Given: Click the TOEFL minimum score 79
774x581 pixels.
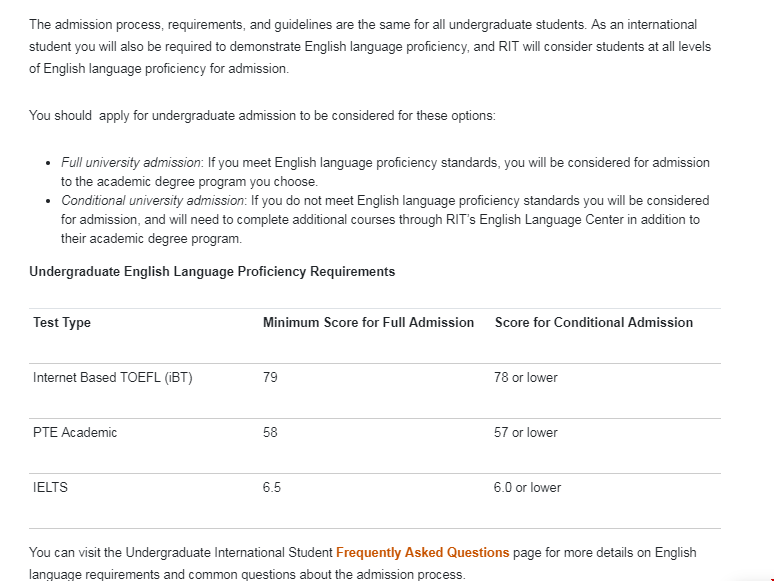Looking at the screenshot, I should click(270, 377).
